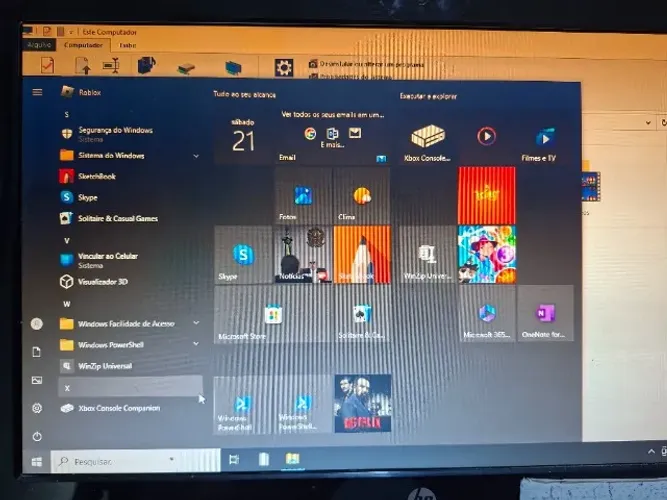
Task: Click Mapear unidade de rede ribbon icon
Action: pos(186,68)
